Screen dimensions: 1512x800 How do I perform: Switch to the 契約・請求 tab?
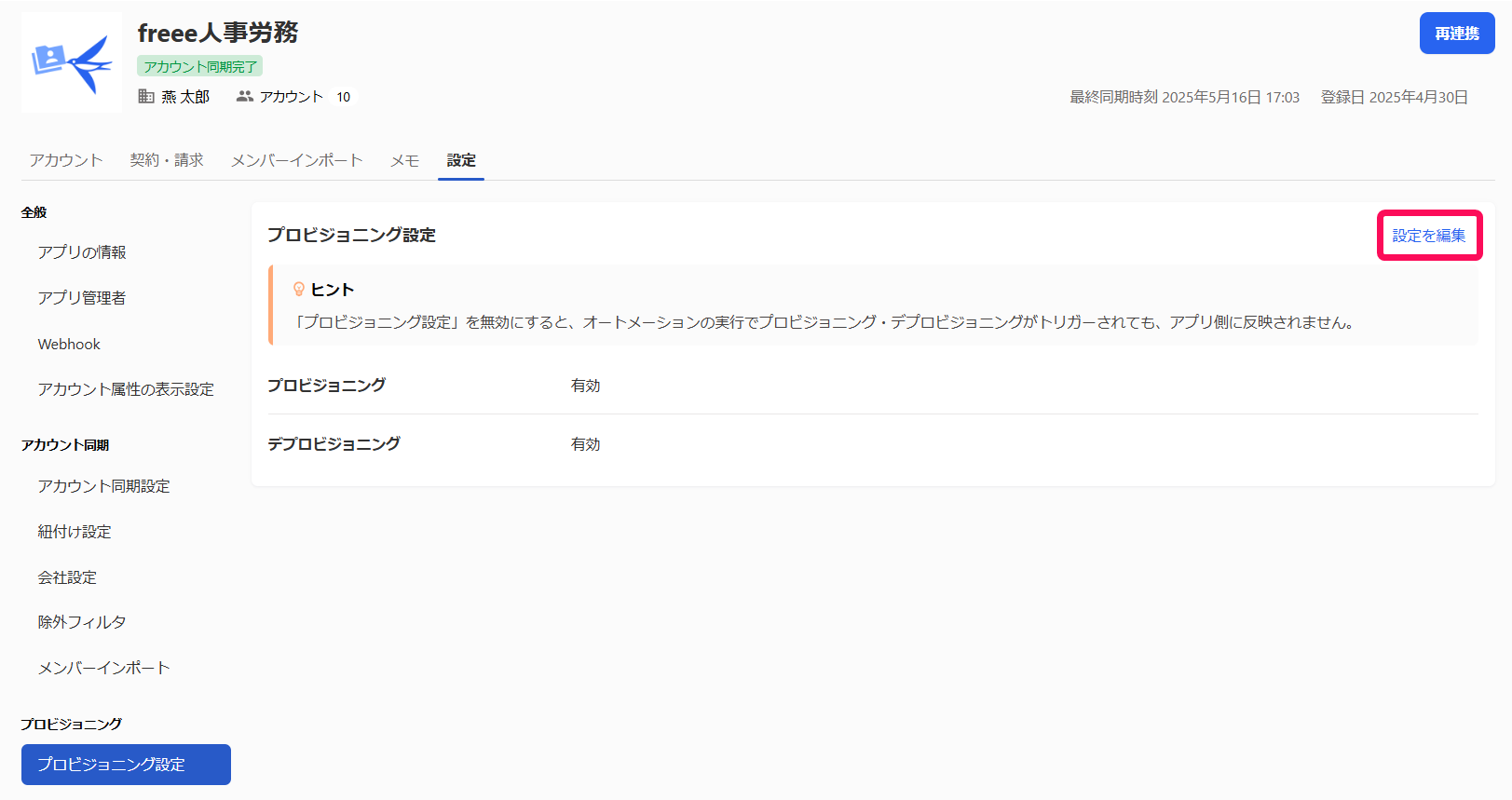167,160
